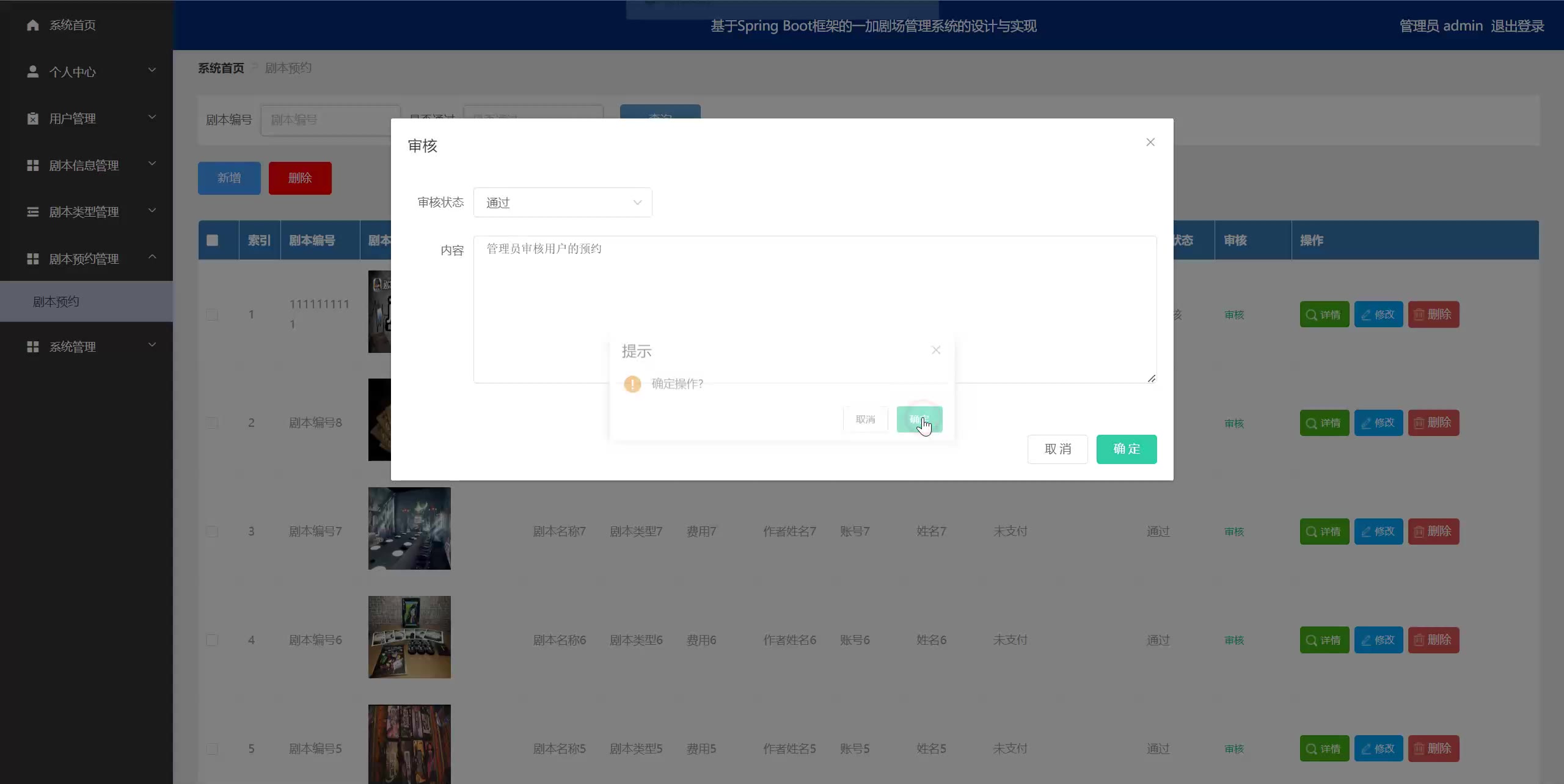Click the 退出登录 link in header

1517,26
